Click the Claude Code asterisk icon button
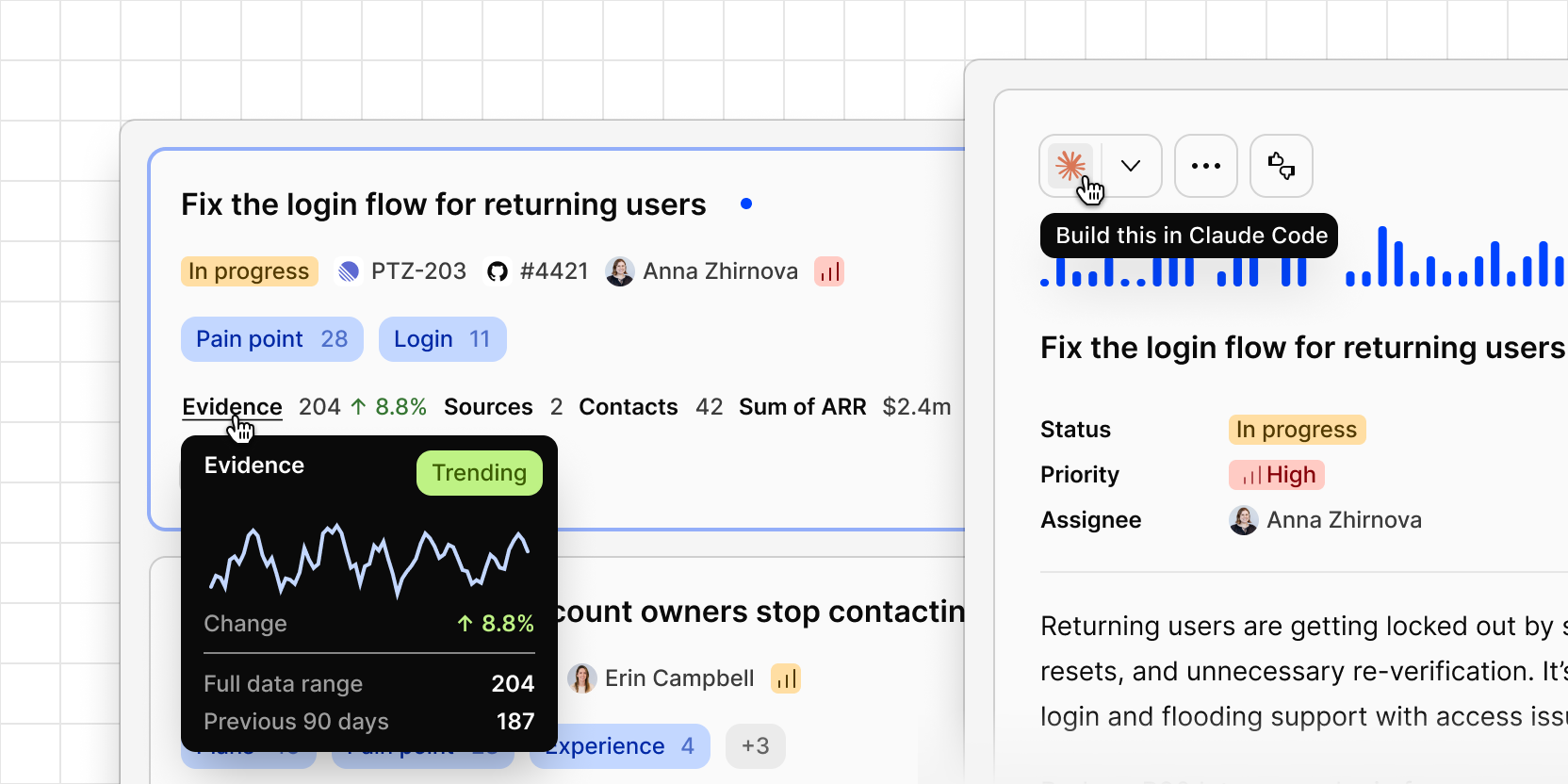Screen dimensions: 1568x784 [x=1070, y=166]
